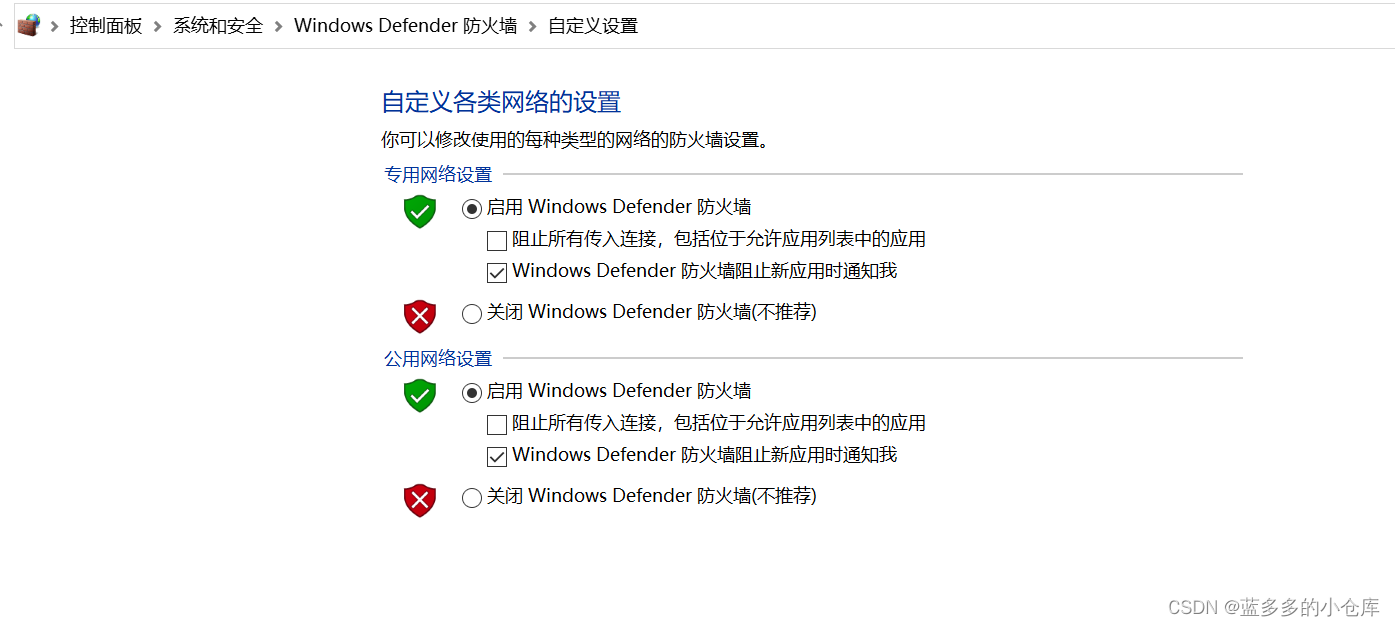Click the firewall icon in address bar

[28, 25]
